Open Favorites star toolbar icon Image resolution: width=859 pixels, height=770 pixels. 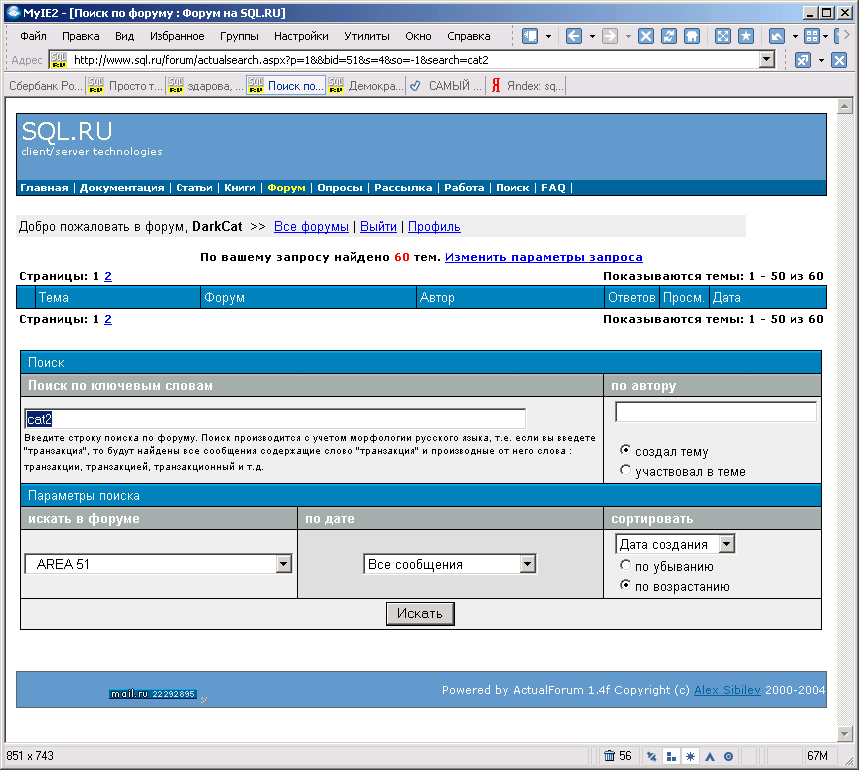pos(746,36)
